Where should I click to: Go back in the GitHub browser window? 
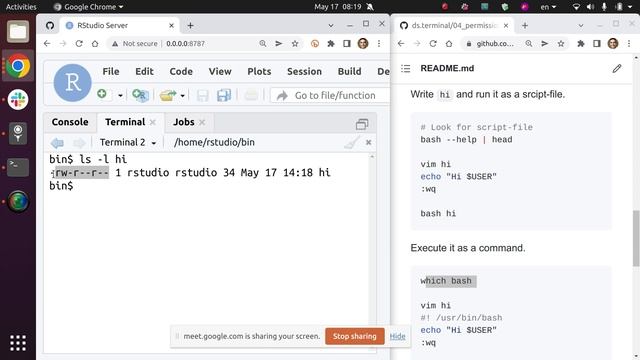[x=401, y=44]
